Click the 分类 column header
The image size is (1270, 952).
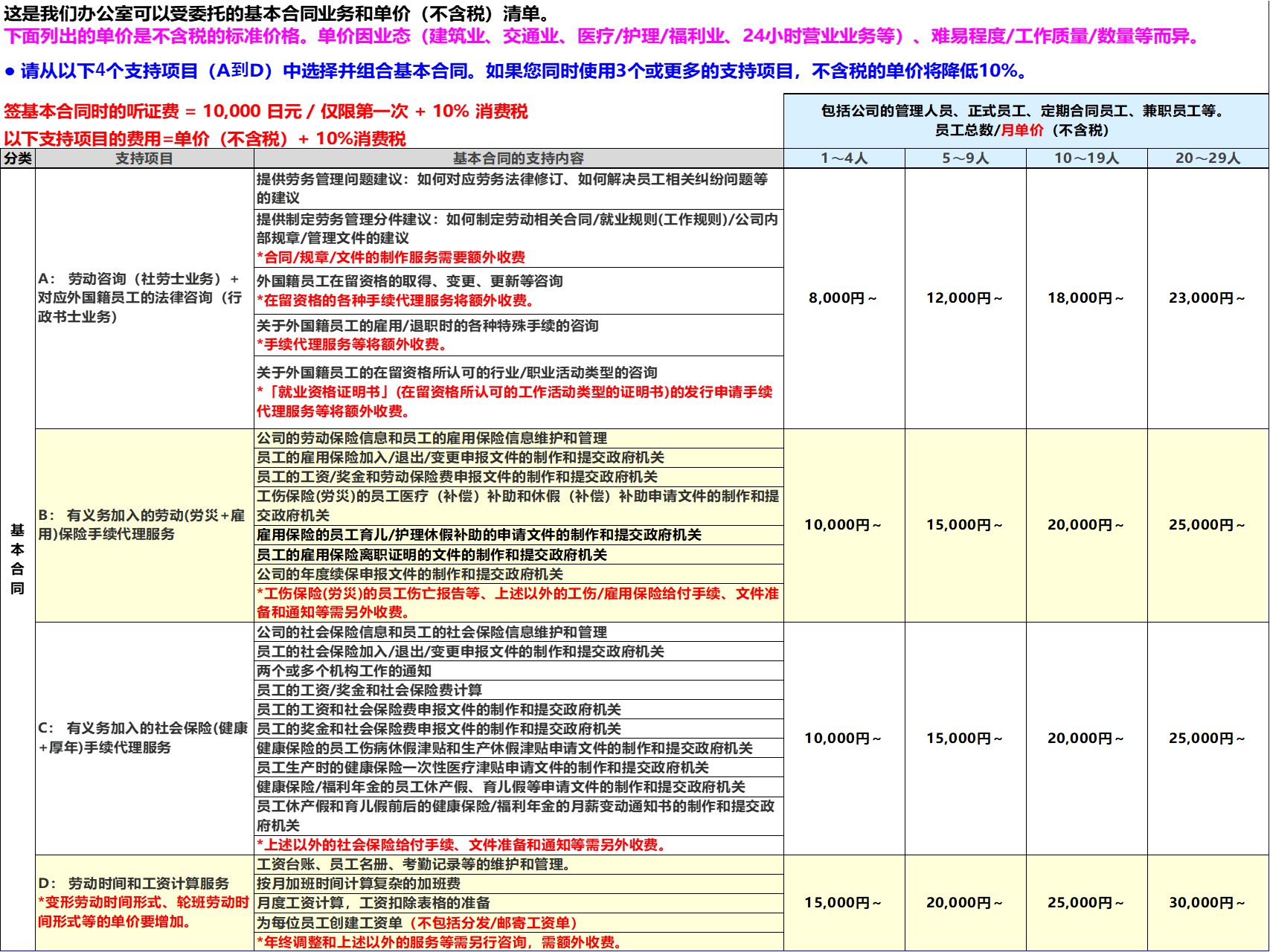pos(18,158)
